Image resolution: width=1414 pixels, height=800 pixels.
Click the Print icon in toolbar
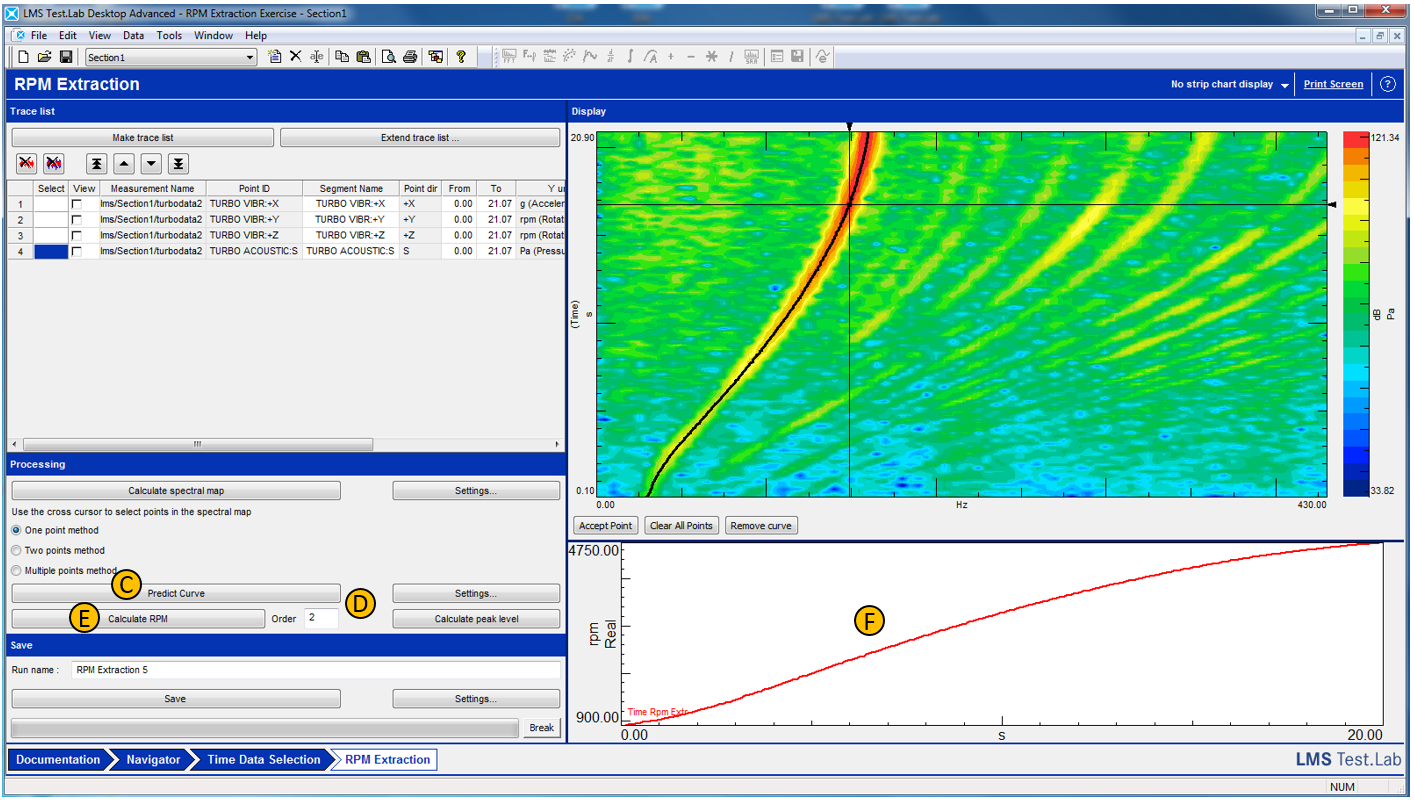tap(409, 57)
